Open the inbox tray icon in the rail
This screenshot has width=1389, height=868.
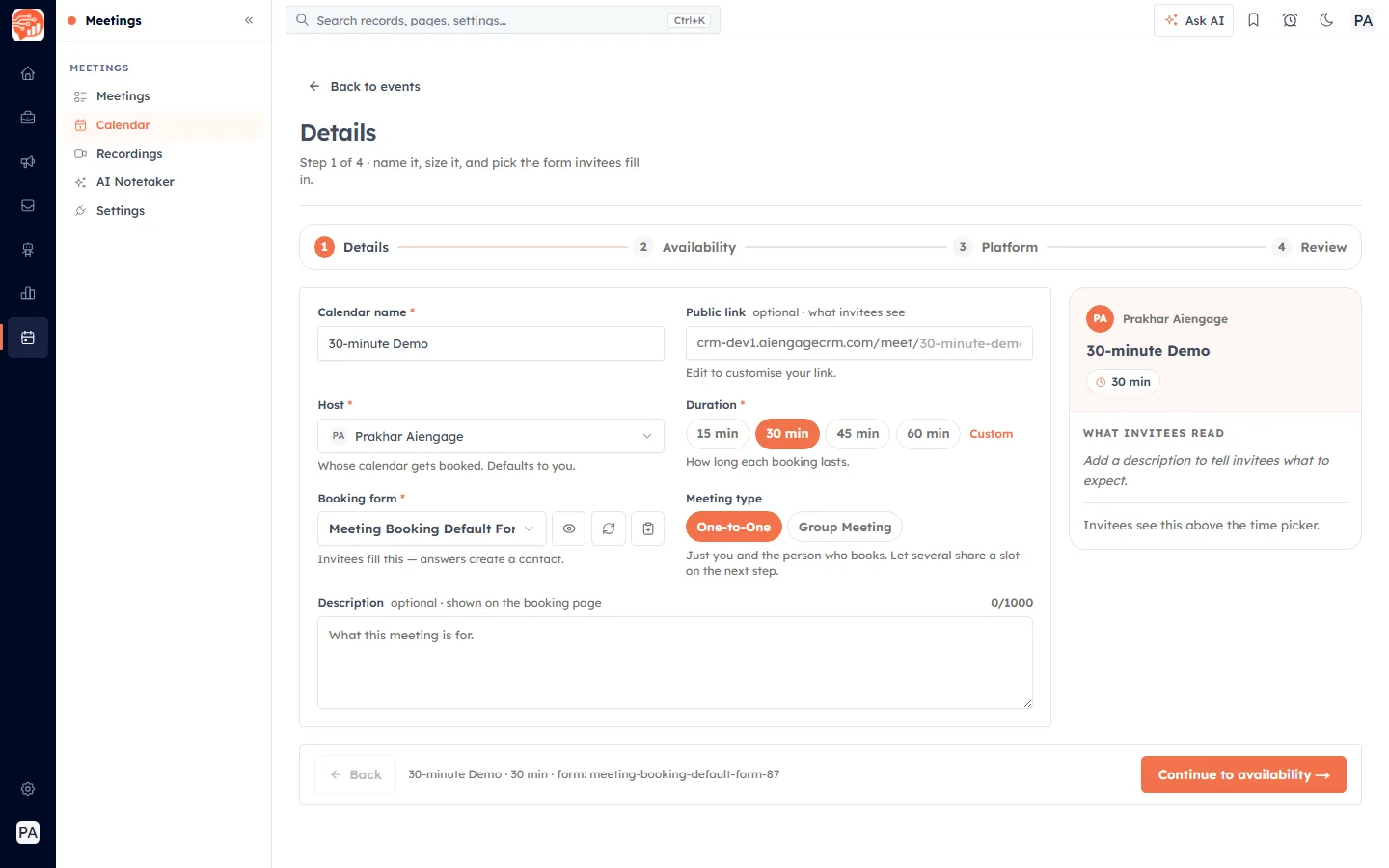coord(28,205)
